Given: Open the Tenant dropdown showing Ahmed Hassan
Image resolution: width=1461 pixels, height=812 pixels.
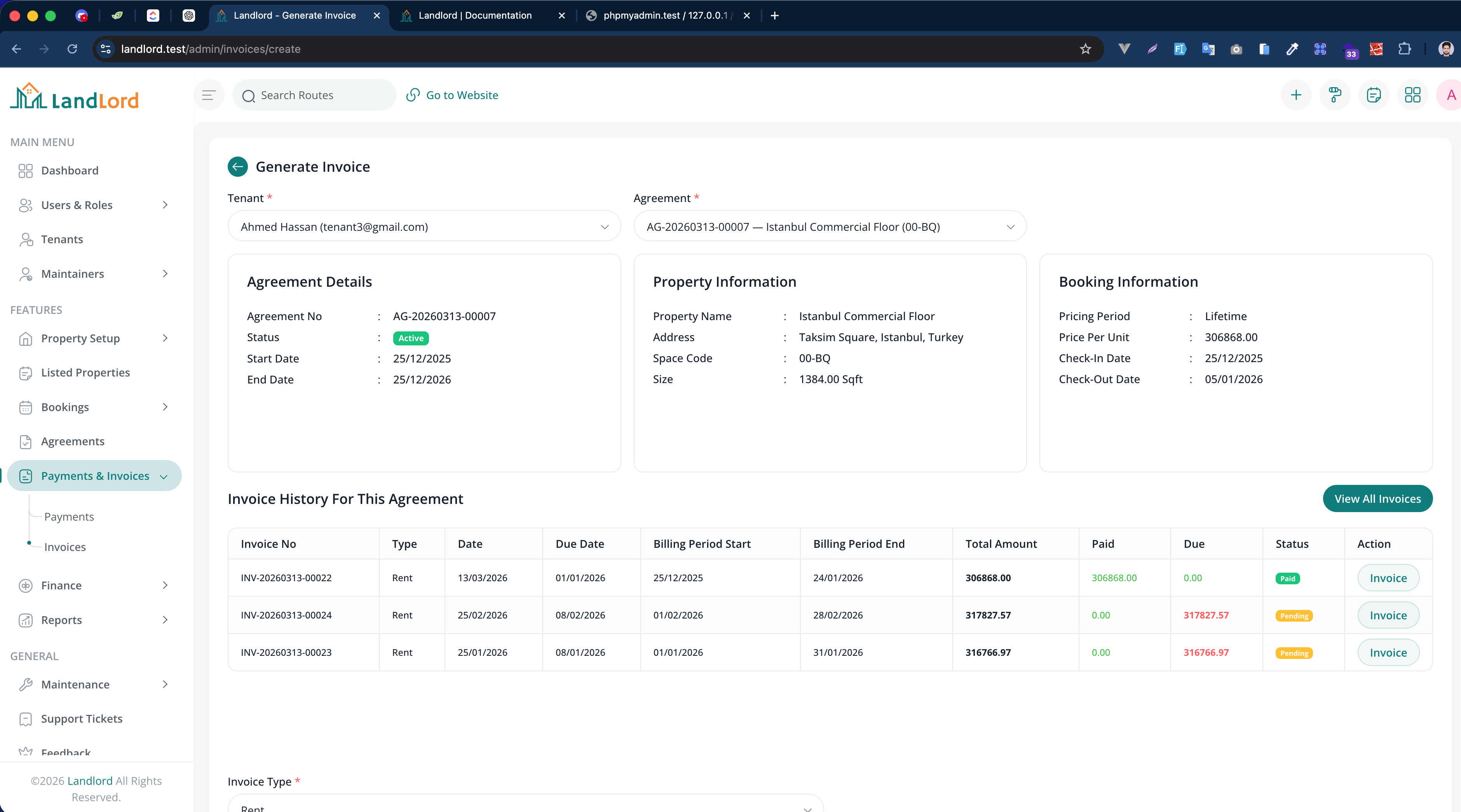Looking at the screenshot, I should coord(424,226).
